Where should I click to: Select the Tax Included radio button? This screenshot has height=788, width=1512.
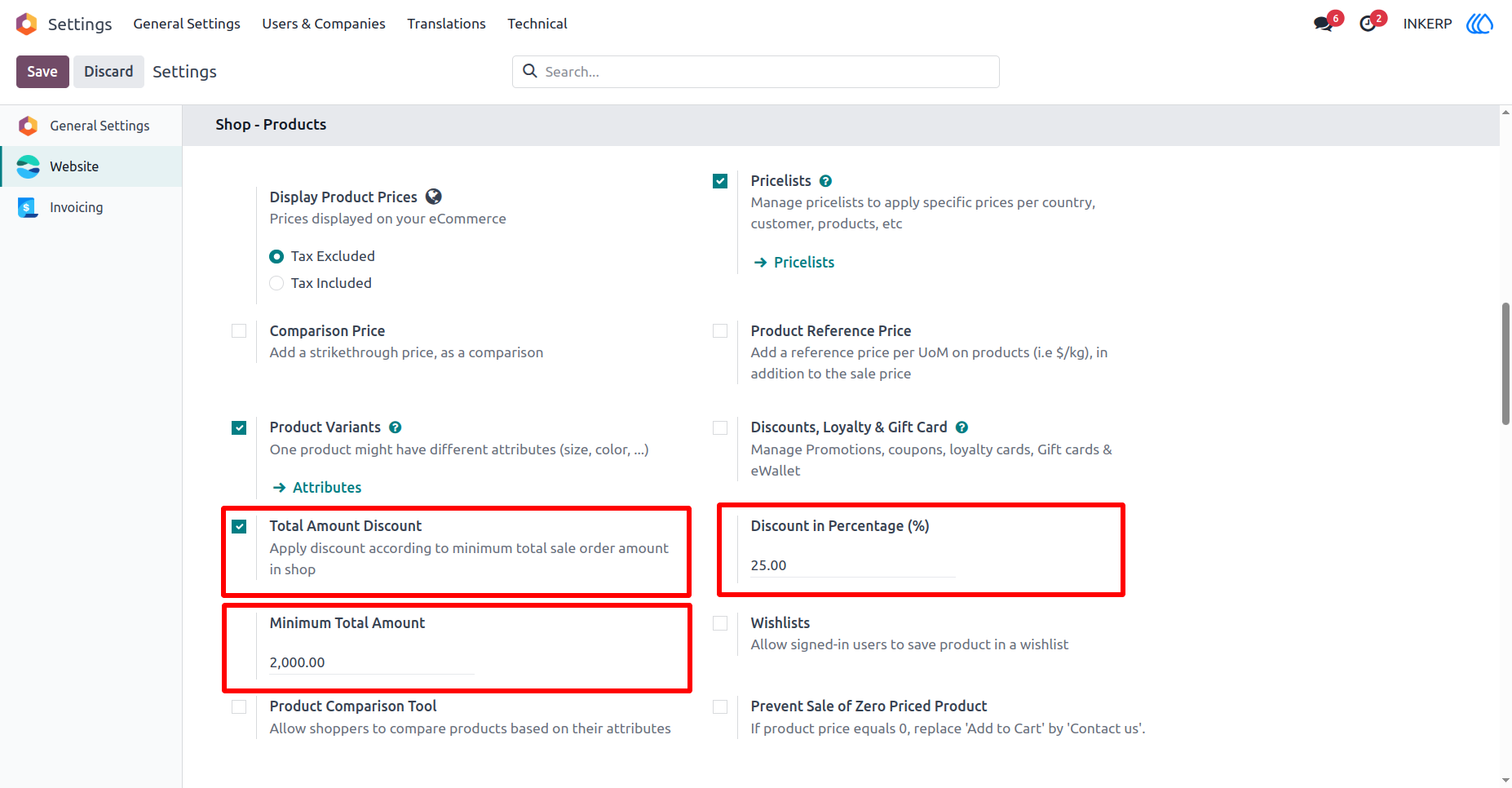coord(276,283)
